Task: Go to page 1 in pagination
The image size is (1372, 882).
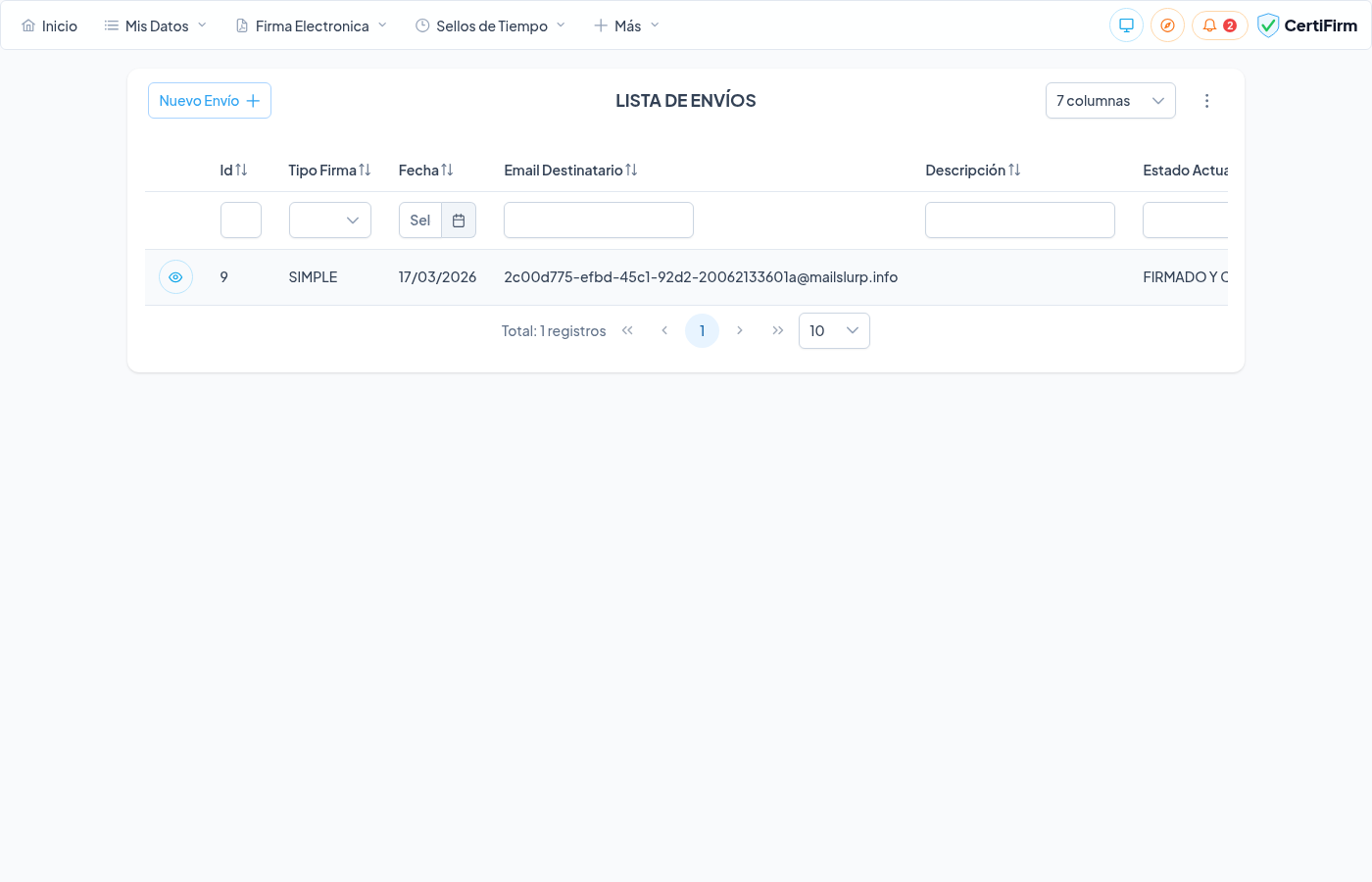Action: pyautogui.click(x=702, y=331)
